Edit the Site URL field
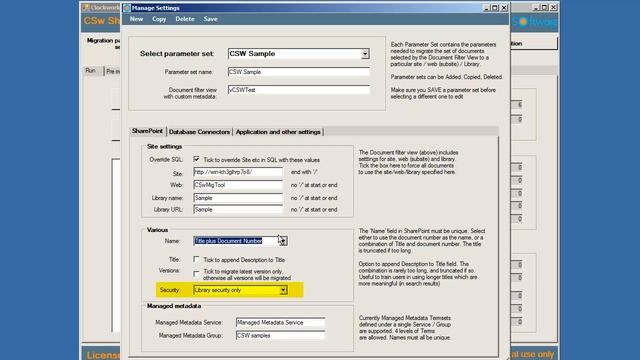 (238, 172)
